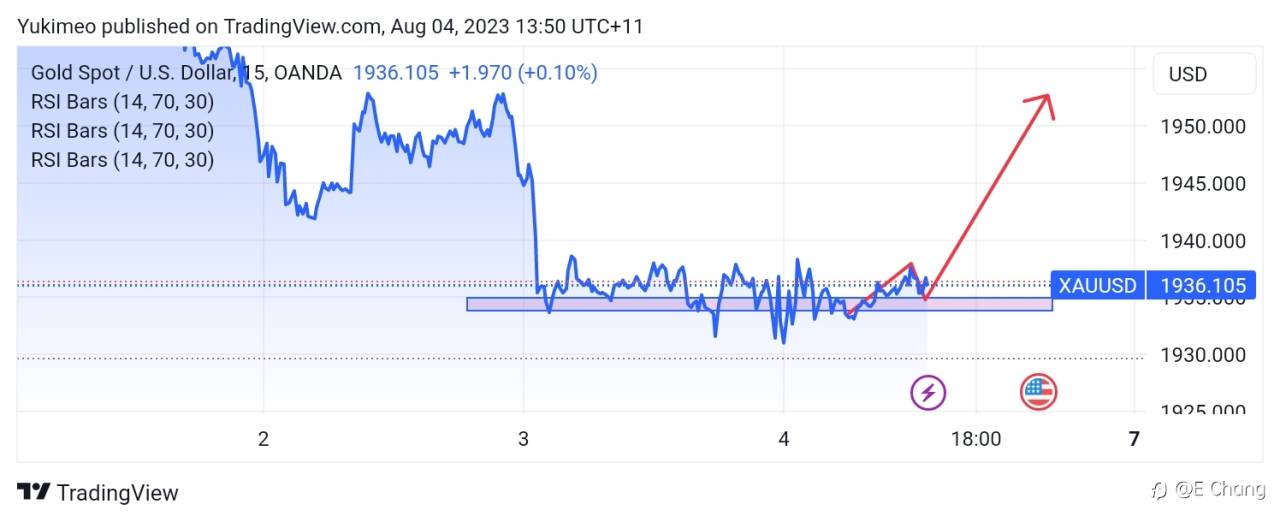Click the 1950.000 price axis level
1280x522 pixels.
click(x=1203, y=126)
